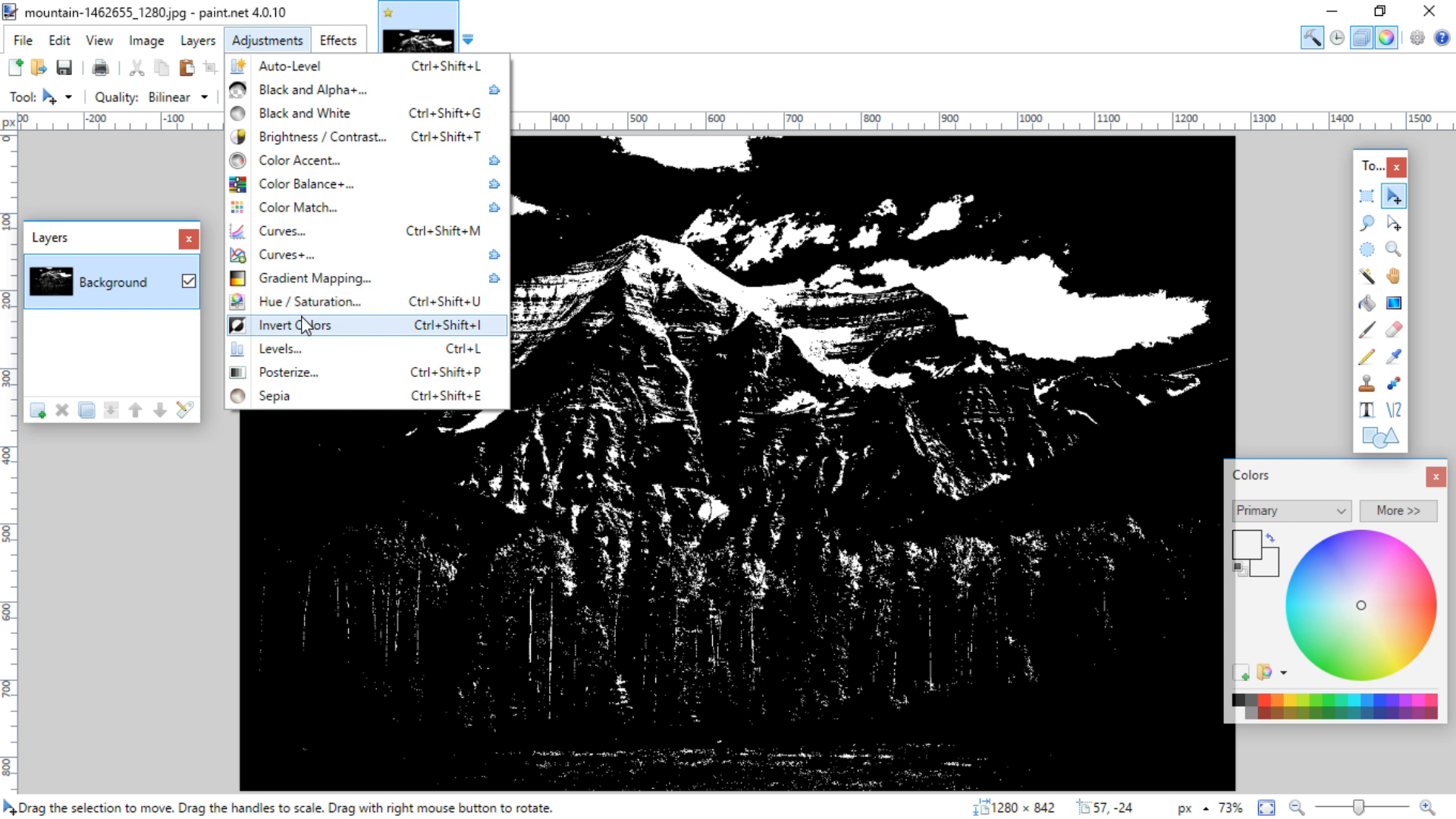Viewport: 1456px width, 819px height.
Task: Select the Color Picker eyedropper tool
Action: coord(1393,356)
